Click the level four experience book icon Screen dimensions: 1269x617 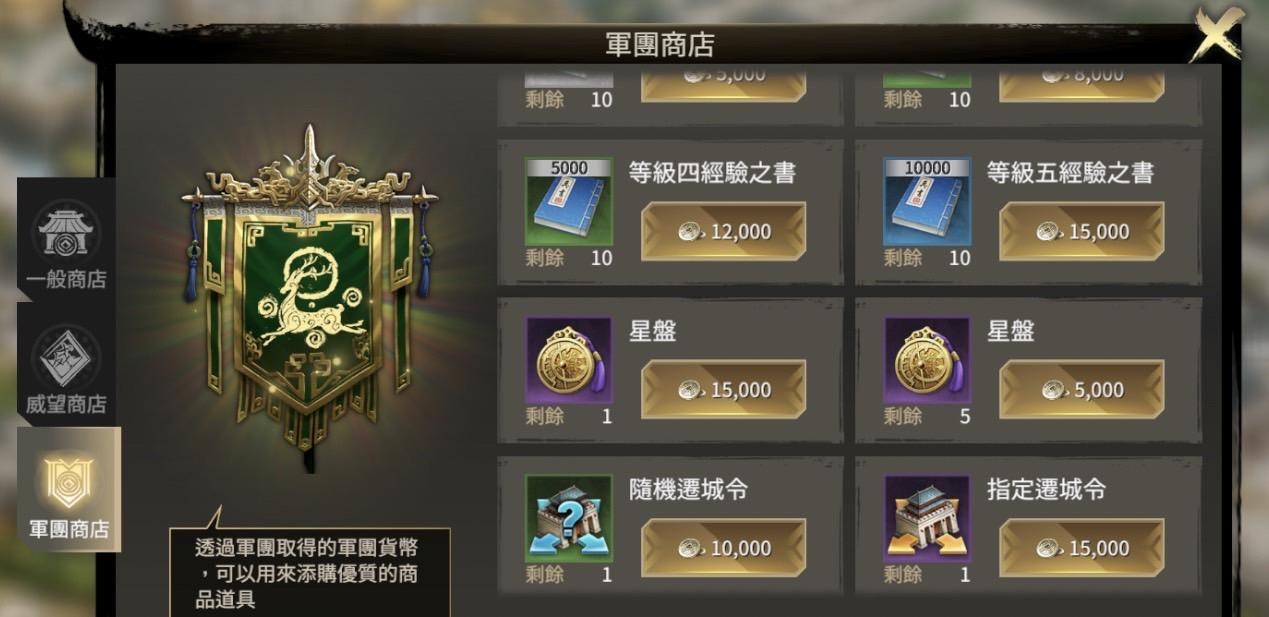(x=568, y=201)
